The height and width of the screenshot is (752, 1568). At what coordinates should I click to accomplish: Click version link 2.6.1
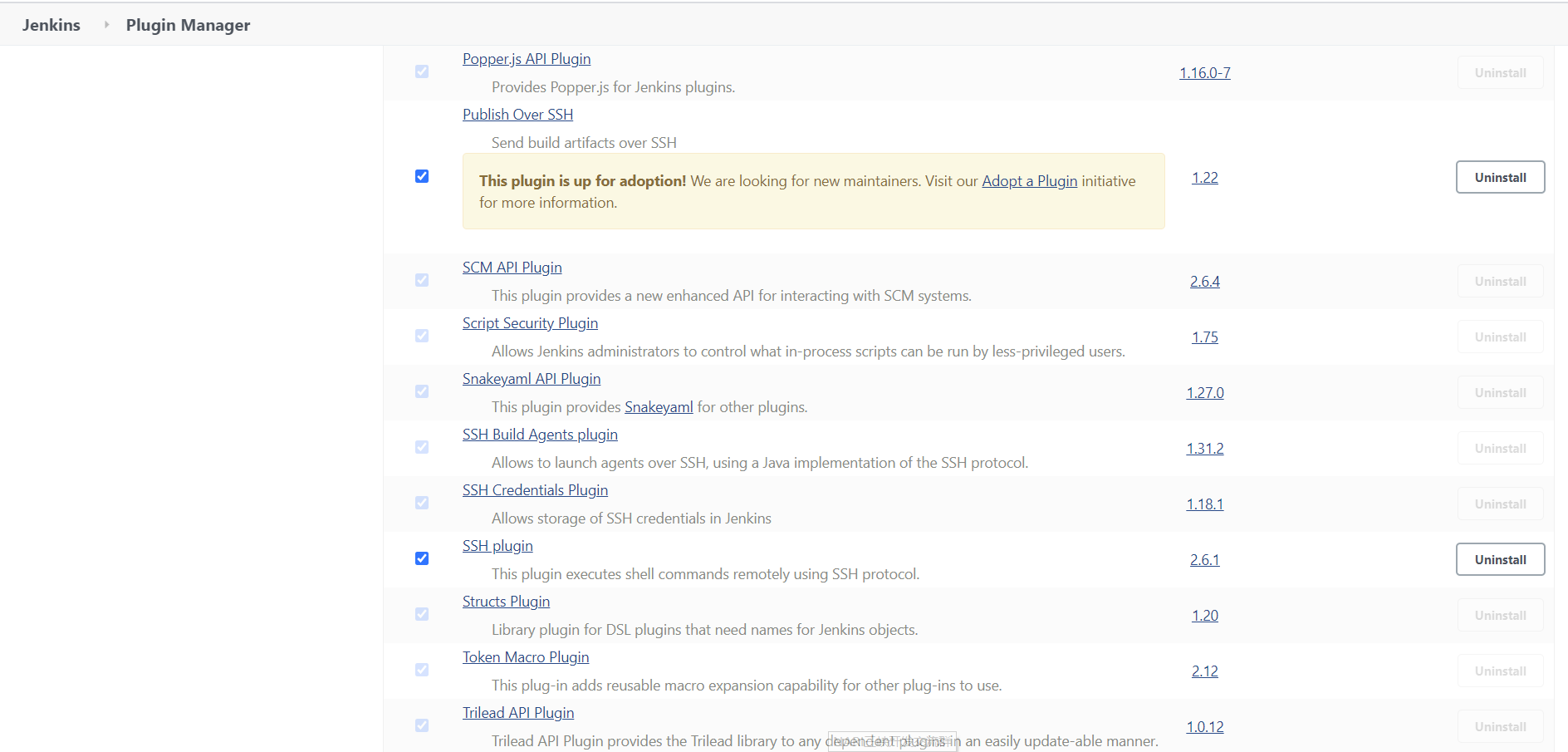tap(1204, 560)
